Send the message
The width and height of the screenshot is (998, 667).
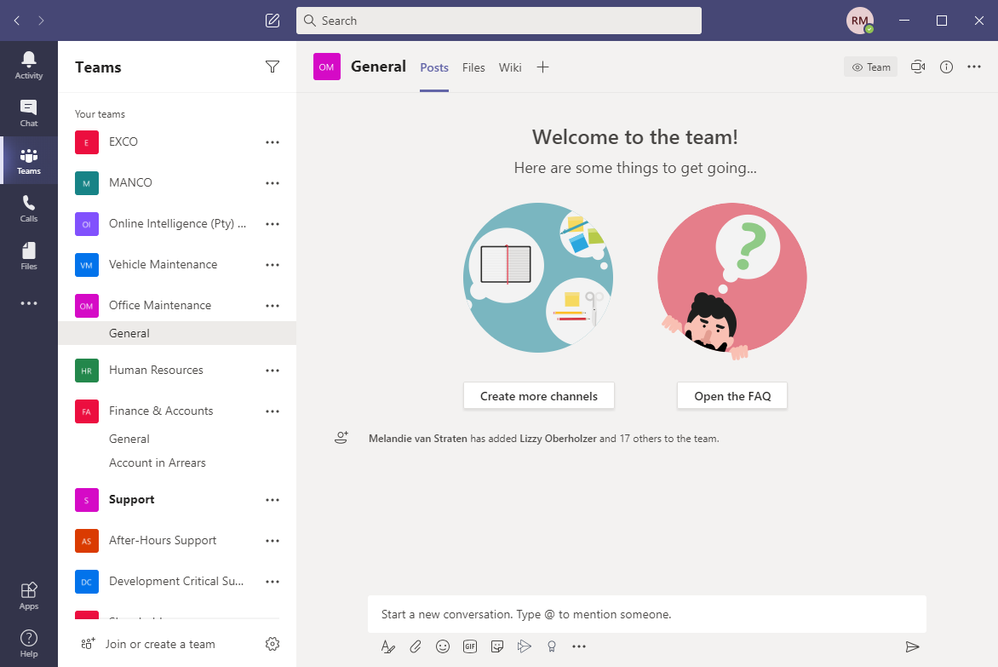912,647
